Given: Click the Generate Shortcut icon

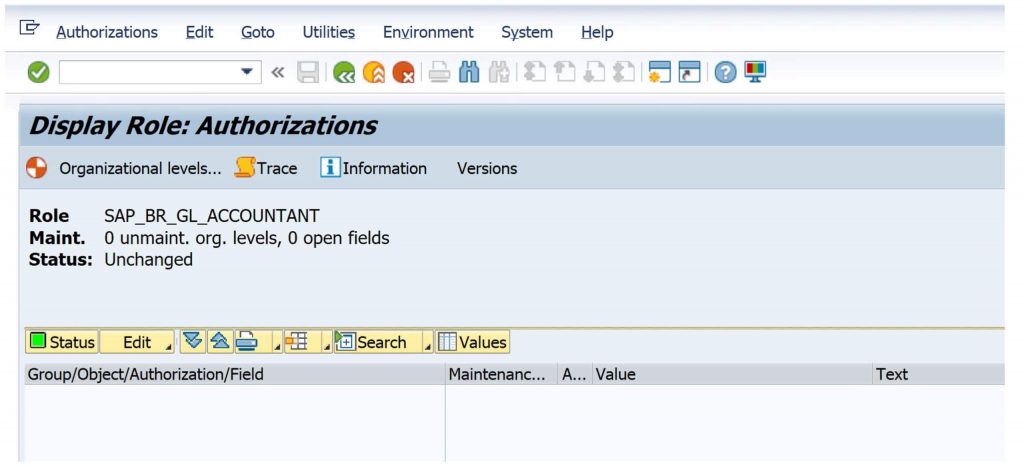Looking at the screenshot, I should pos(689,72).
